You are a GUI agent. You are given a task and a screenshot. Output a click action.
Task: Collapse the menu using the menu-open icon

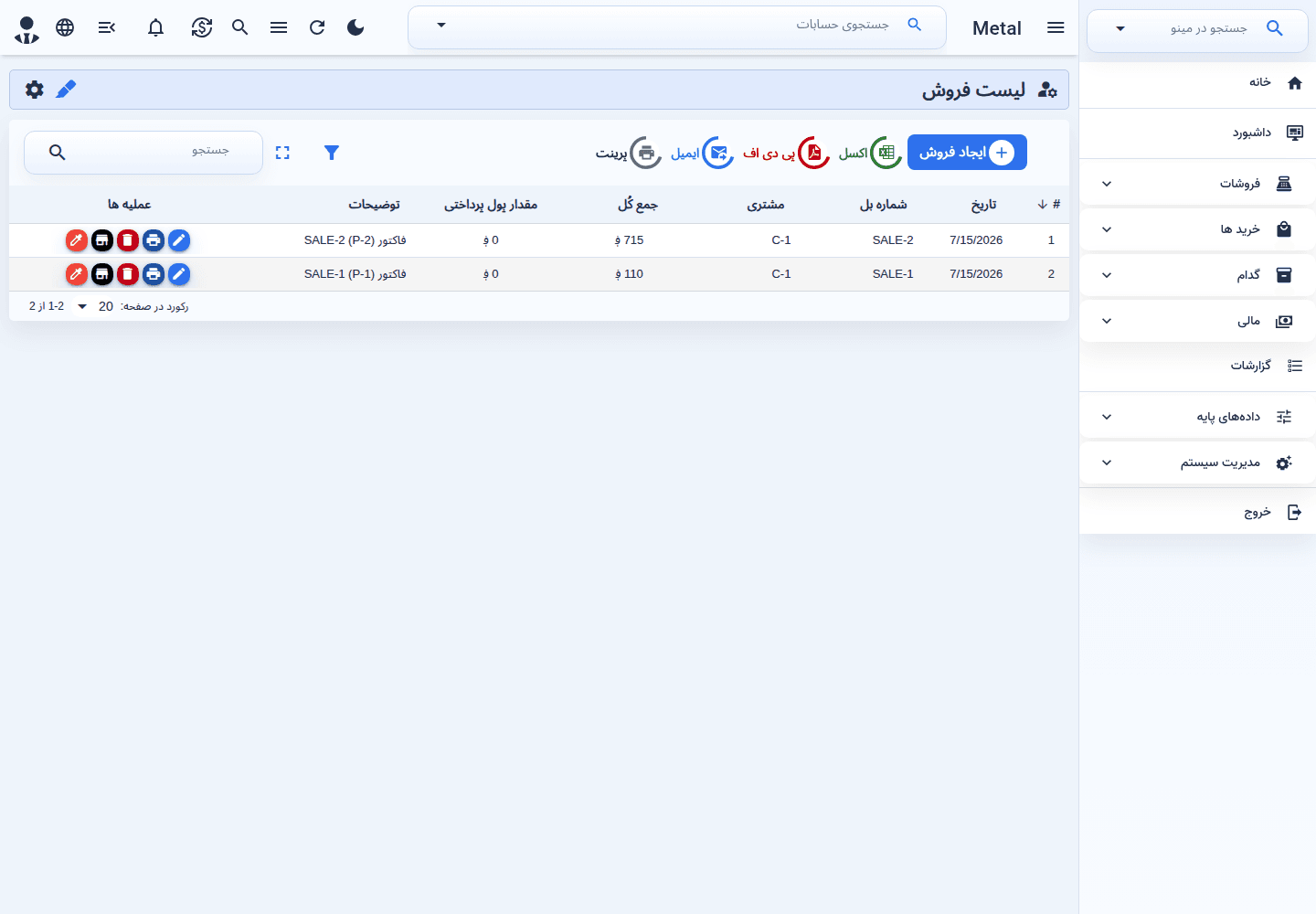point(107,27)
